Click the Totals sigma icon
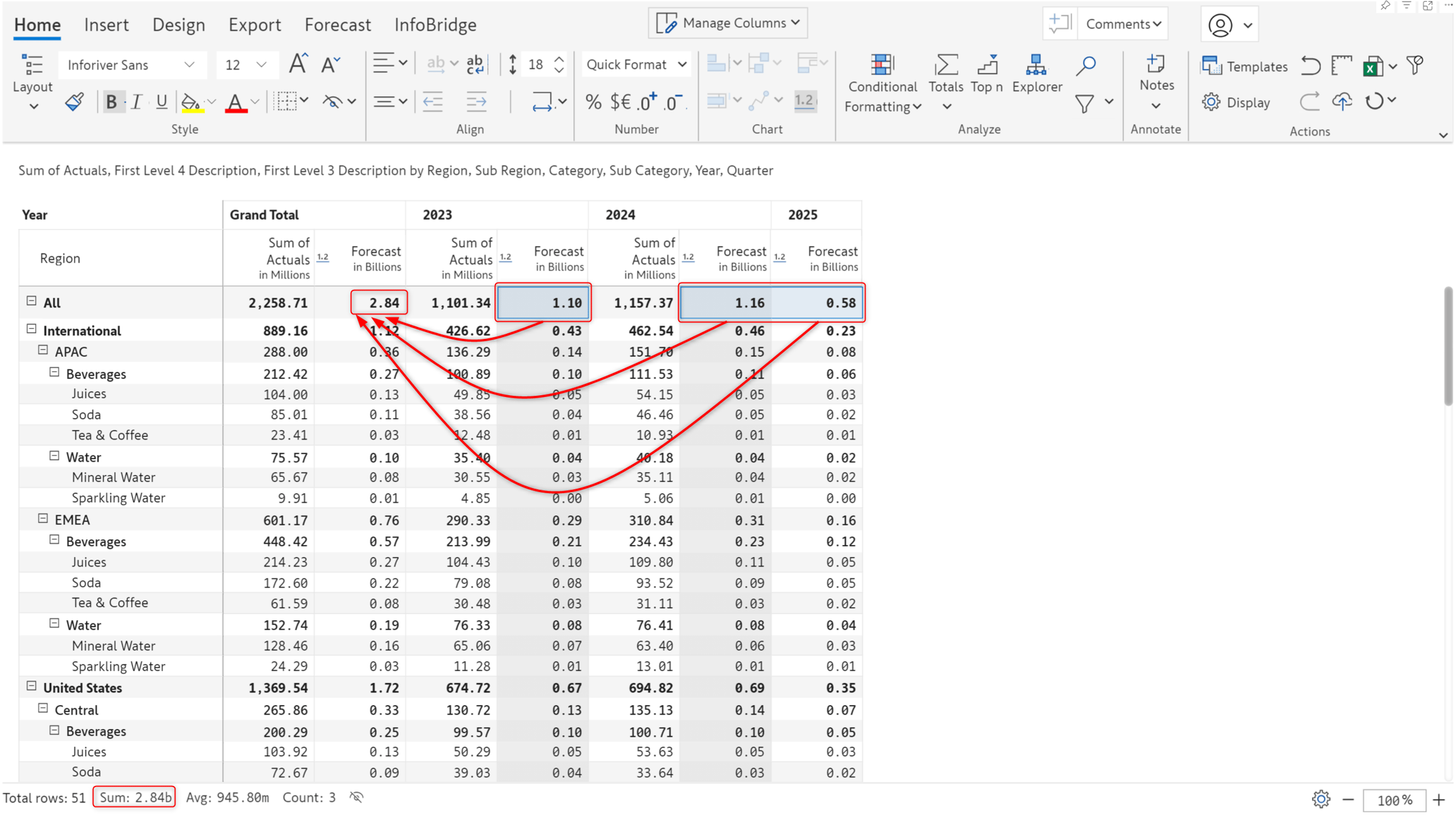Viewport: 1456px width, 815px height. pyautogui.click(x=946, y=65)
